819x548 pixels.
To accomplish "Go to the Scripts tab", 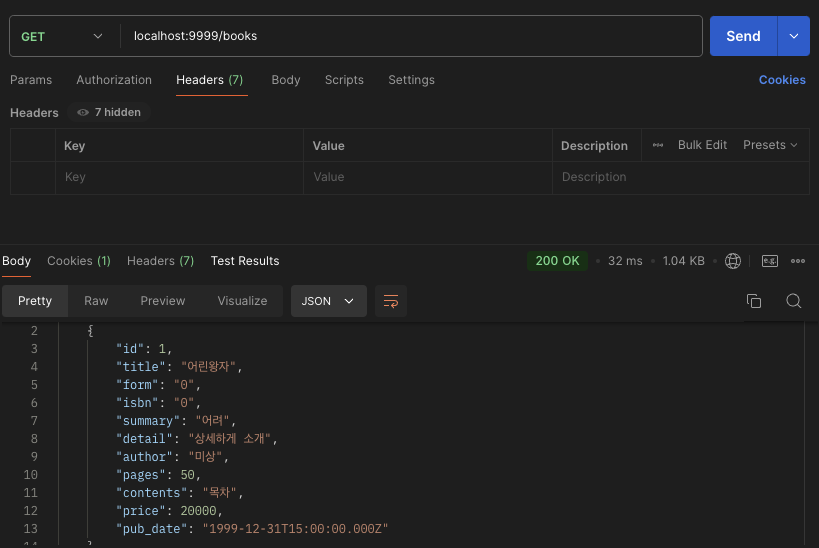I will 344,80.
